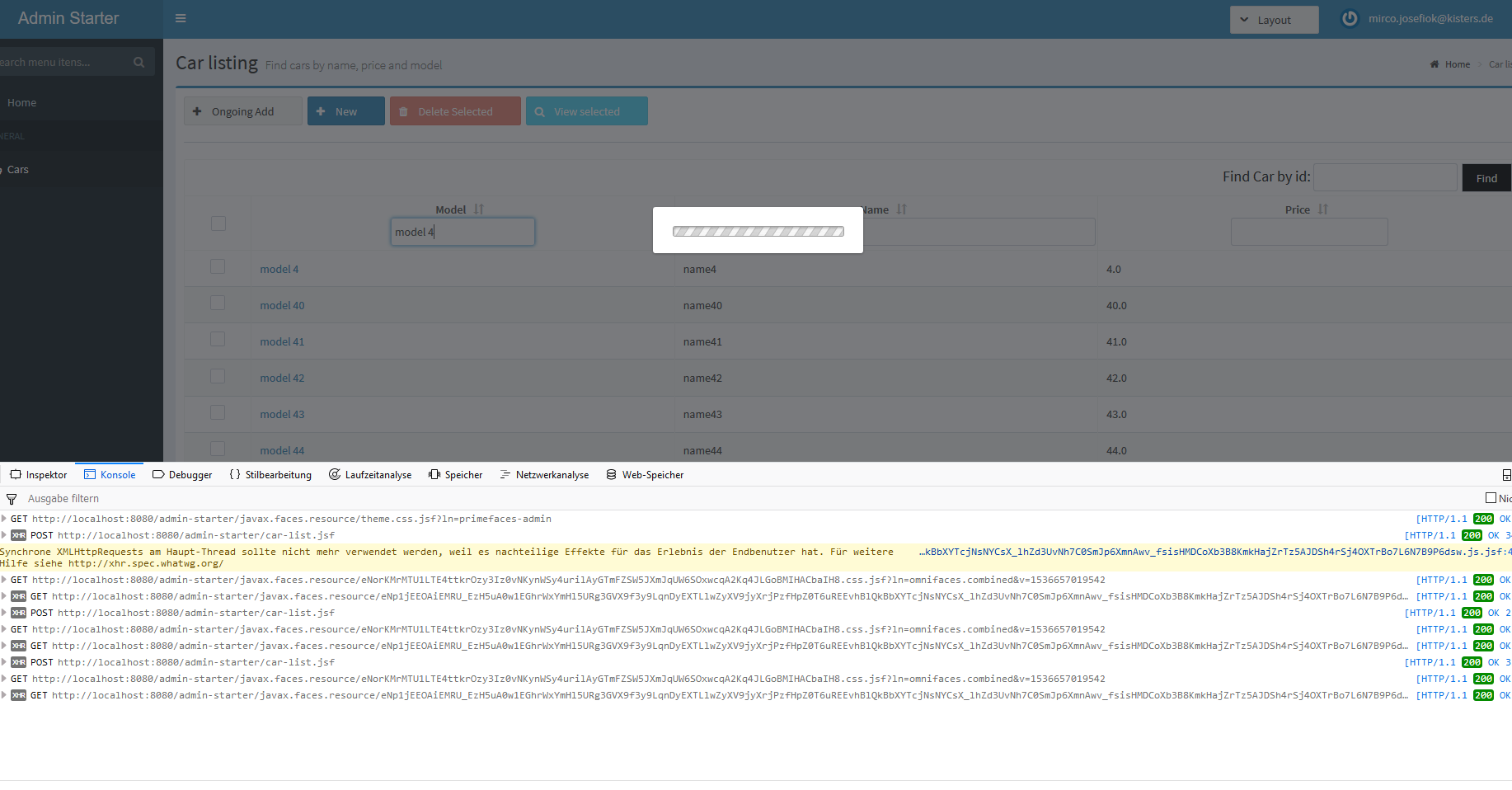The image size is (1512, 790).
Task: Sort the Name column with its sort icon
Action: 902,209
